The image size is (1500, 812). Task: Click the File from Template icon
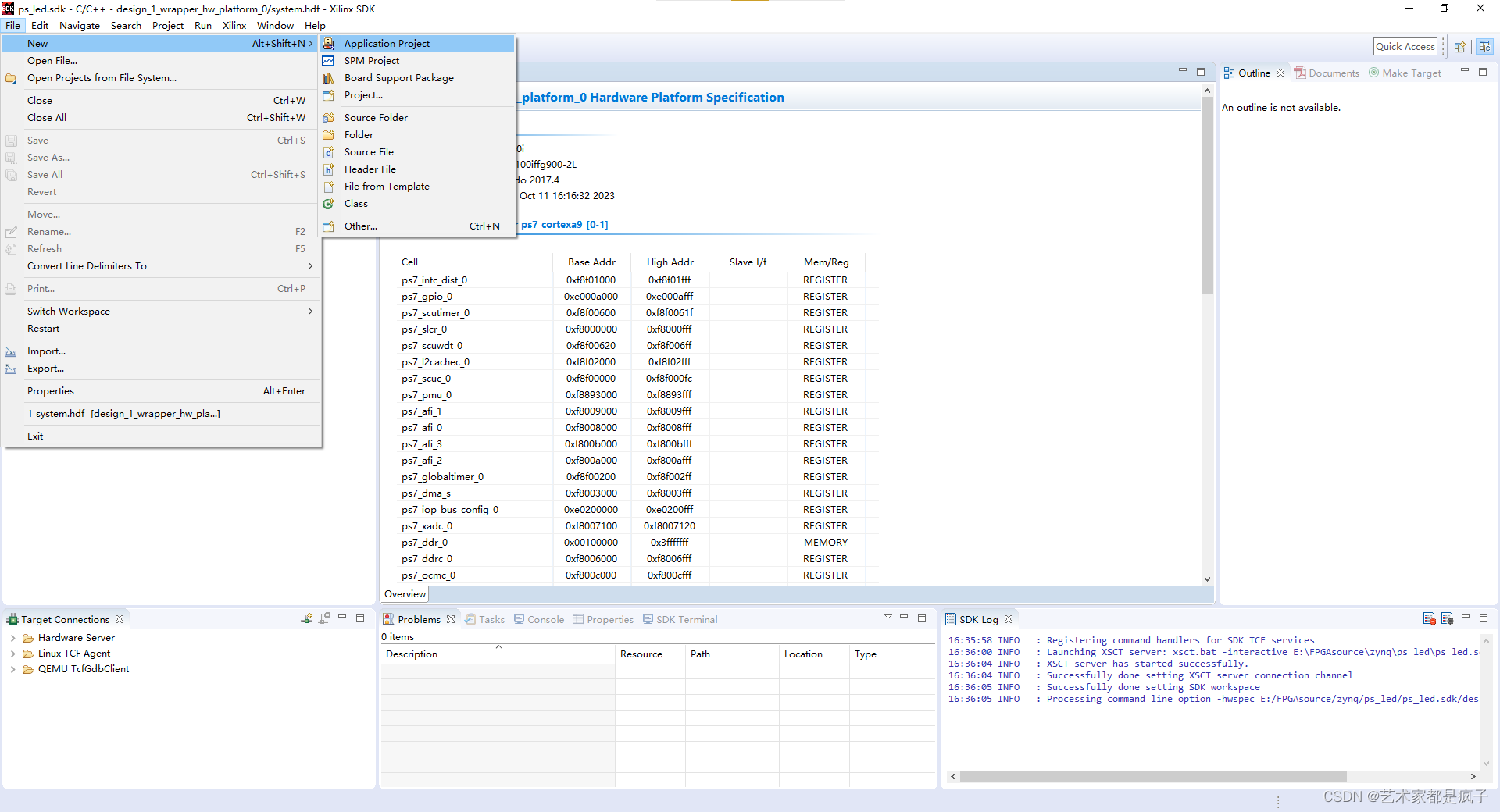329,187
